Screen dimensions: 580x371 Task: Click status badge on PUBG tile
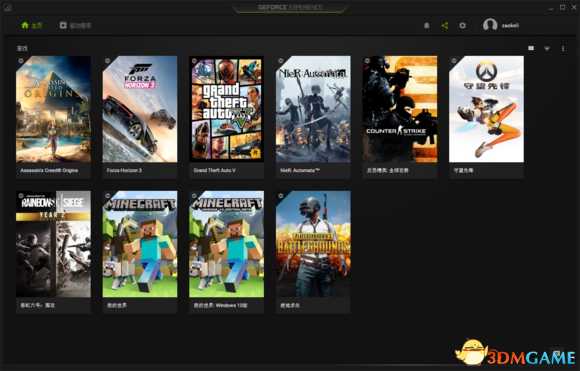281,195
